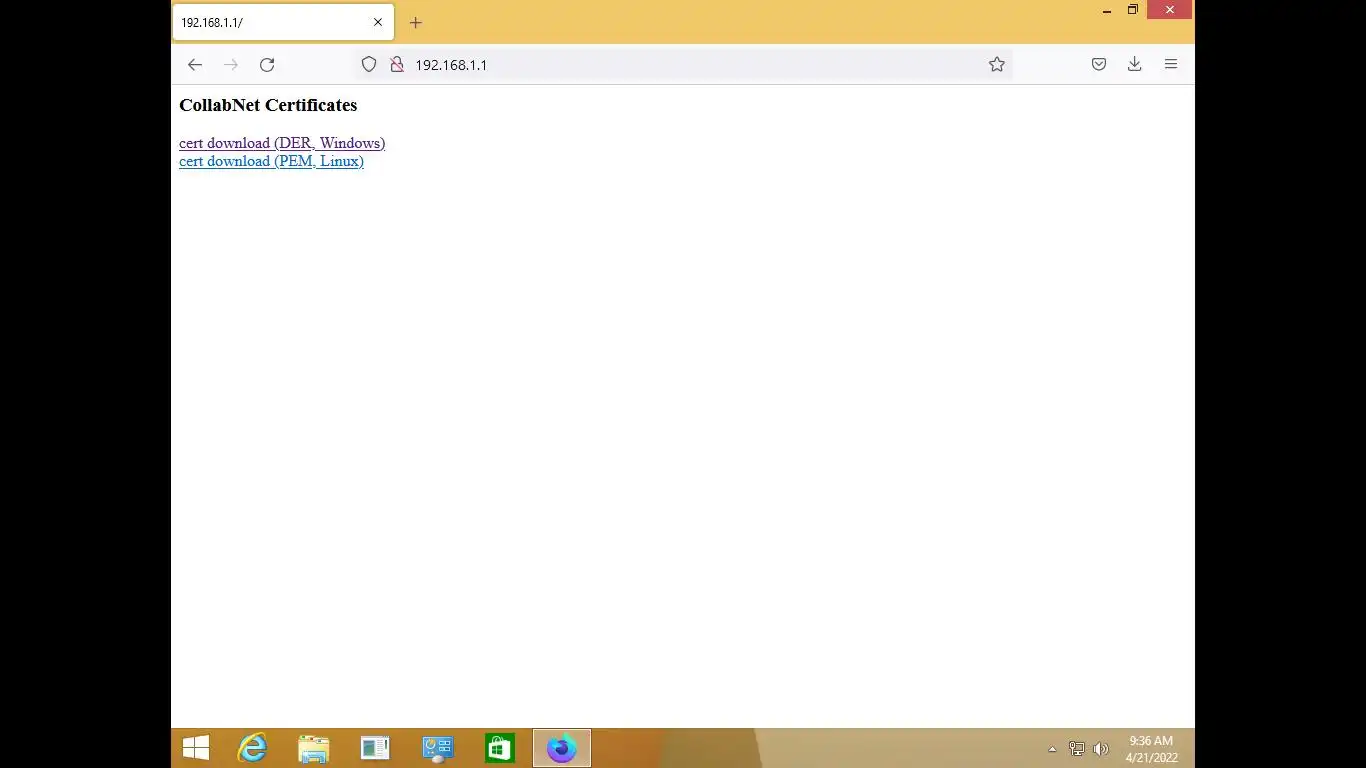Minimize the Firefox window
The image size is (1366, 768).
click(1107, 10)
